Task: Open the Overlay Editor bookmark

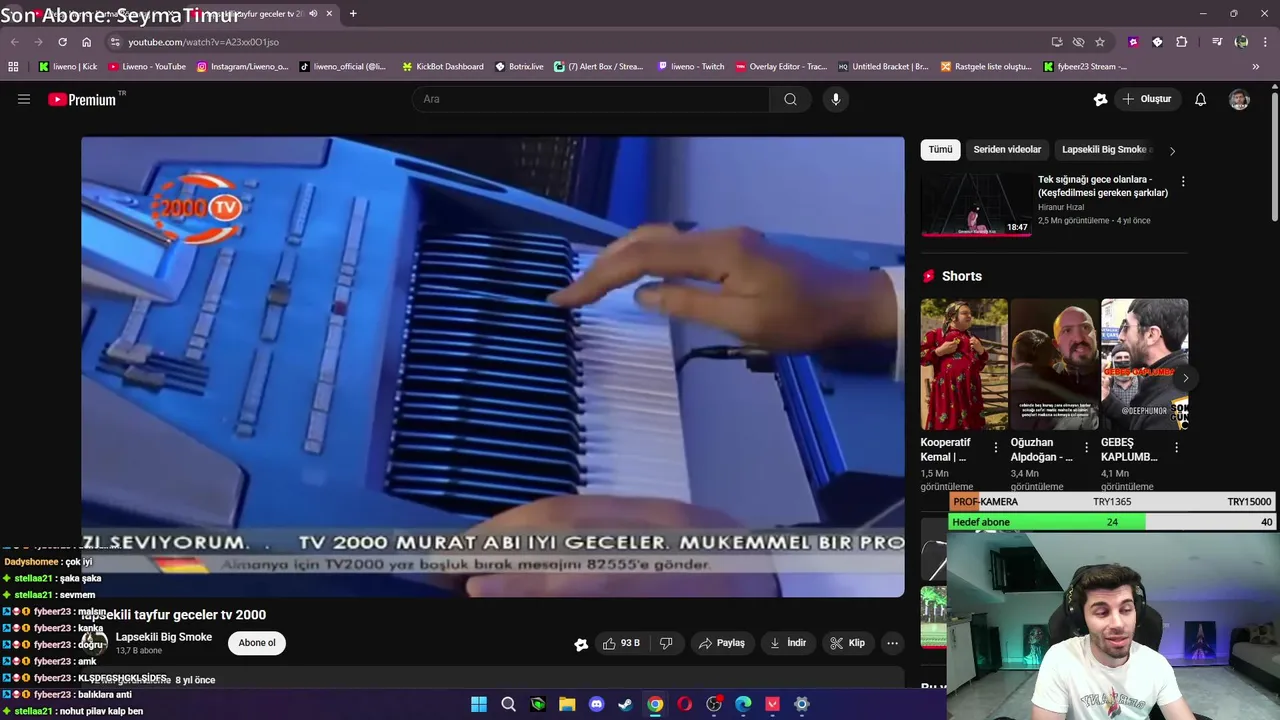Action: coord(781,67)
